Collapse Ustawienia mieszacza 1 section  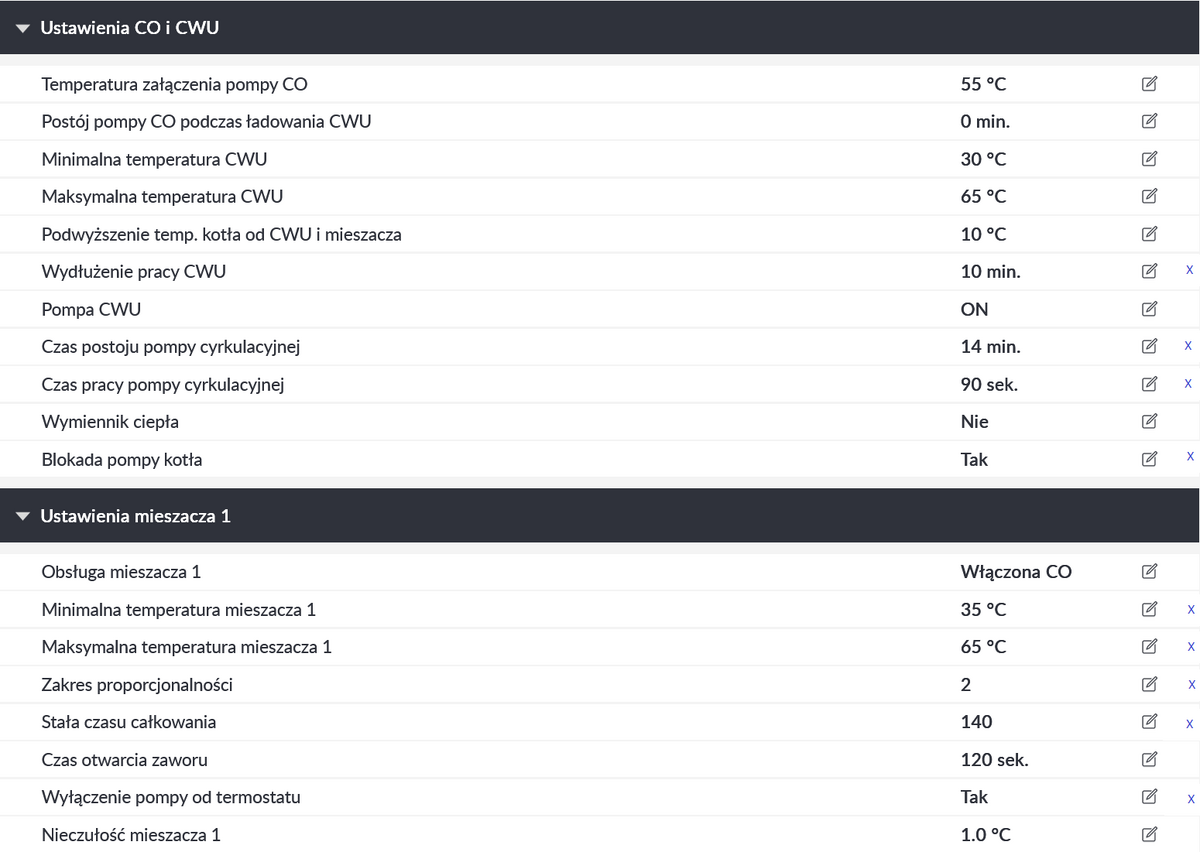pos(24,516)
